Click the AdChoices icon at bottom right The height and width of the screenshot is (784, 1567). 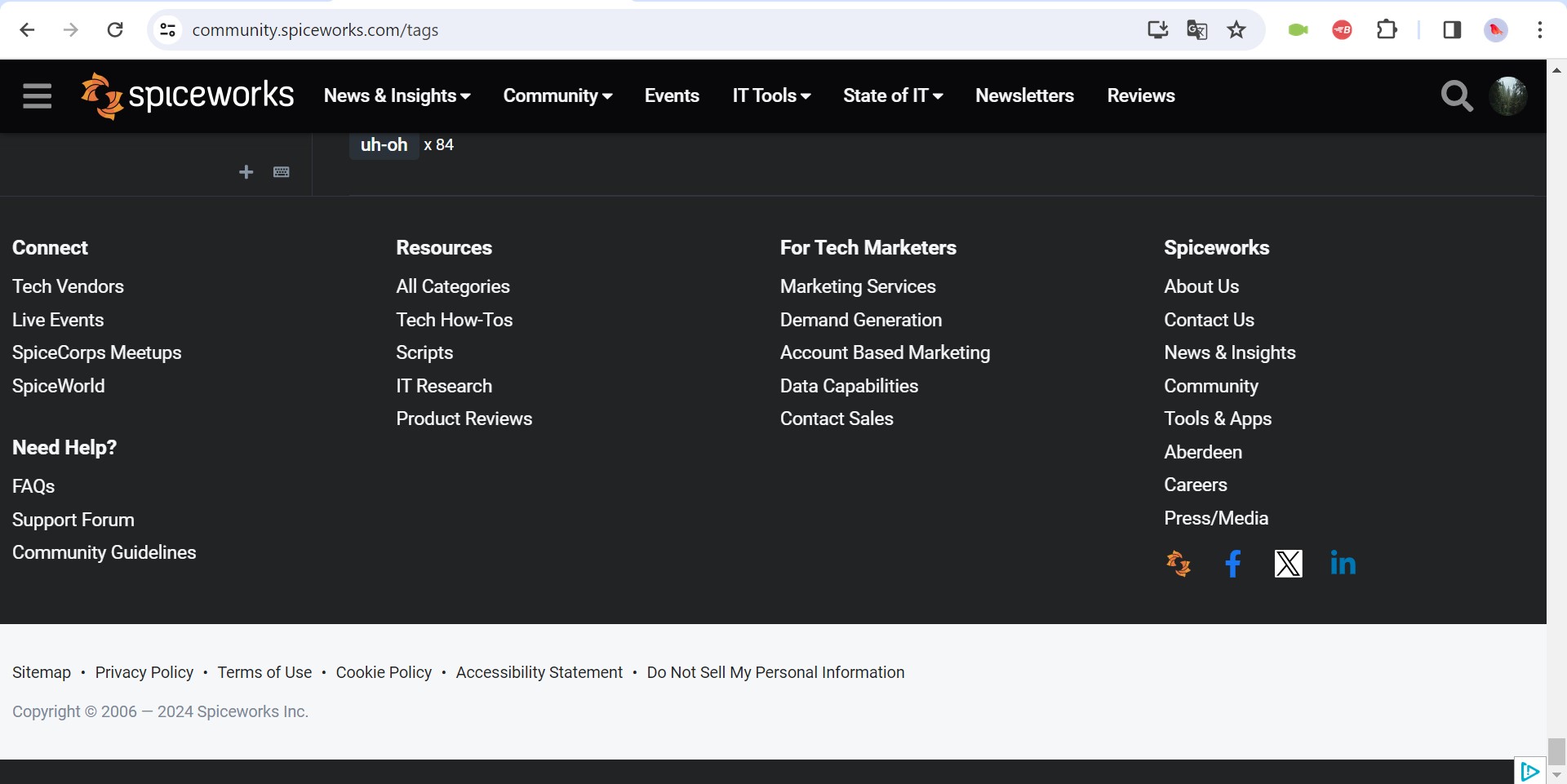pyautogui.click(x=1529, y=771)
